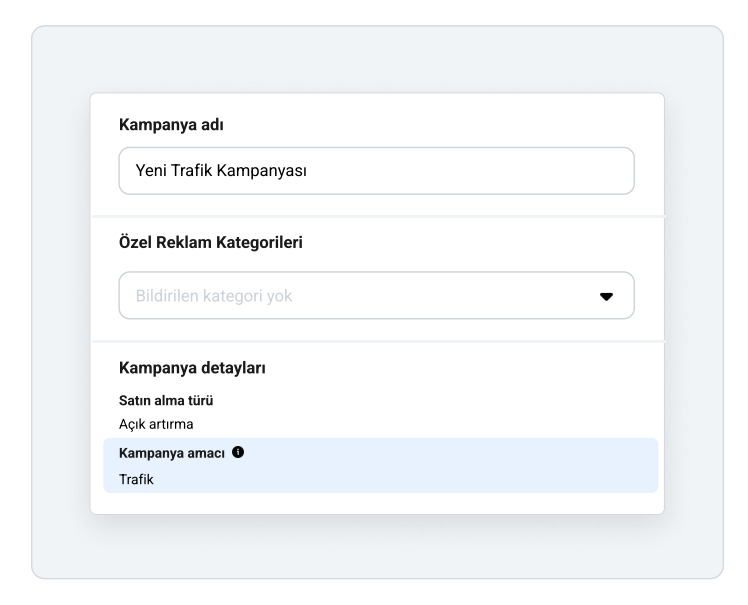Click the 'Yeni Trafik Kampanyası' text
This screenshot has height=605, width=748.
(221, 170)
